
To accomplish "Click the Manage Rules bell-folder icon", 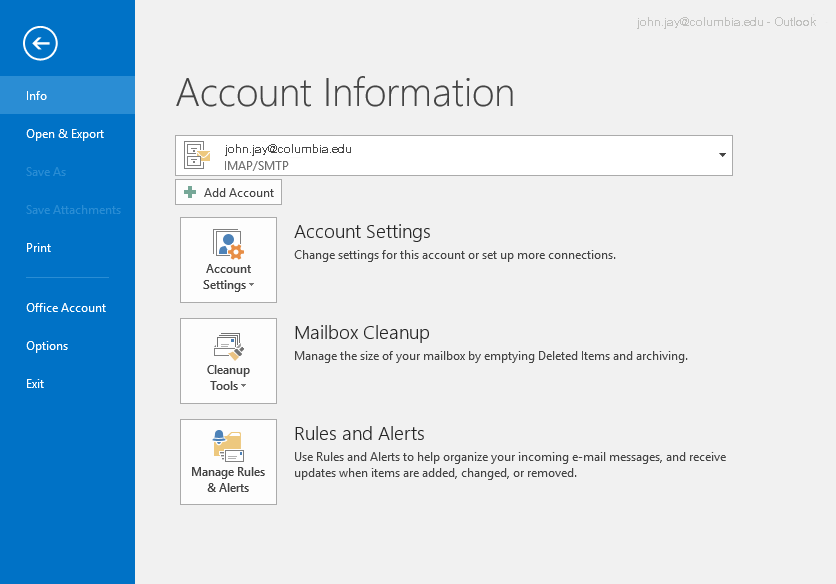I will 228,445.
